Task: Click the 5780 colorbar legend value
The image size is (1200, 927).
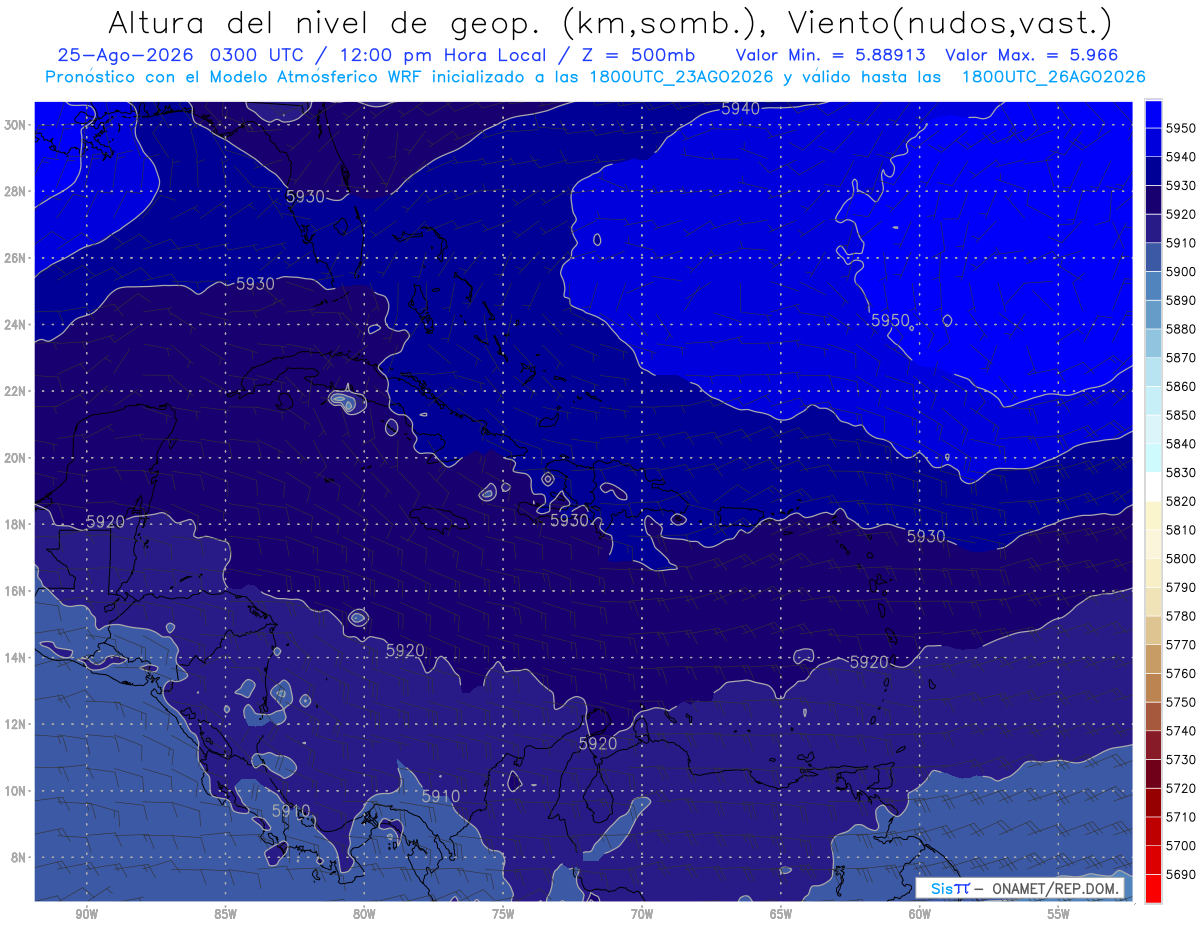Action: click(x=1180, y=616)
